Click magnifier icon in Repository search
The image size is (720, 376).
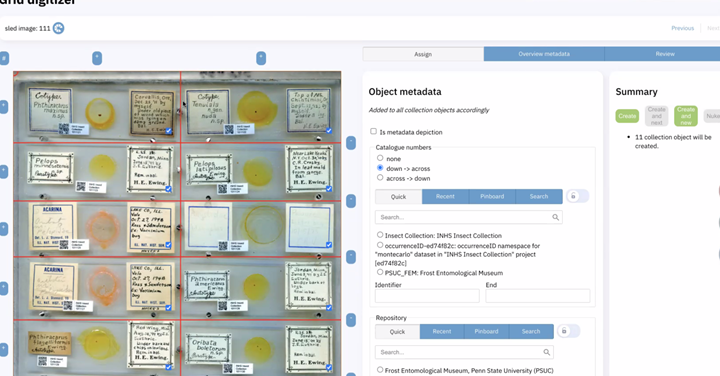pyautogui.click(x=546, y=352)
